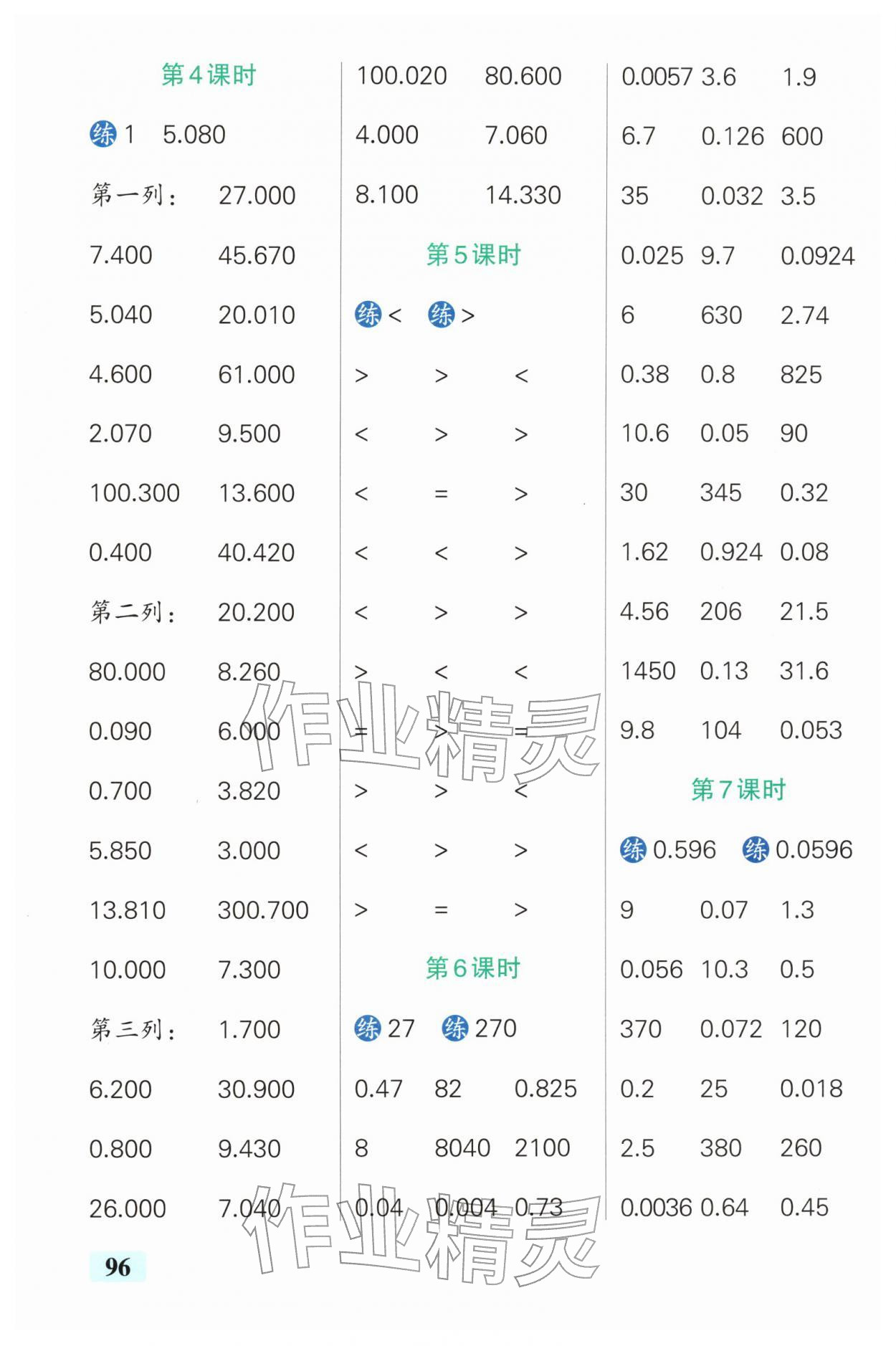The width and height of the screenshot is (896, 1346).
Task: Click the answer 100.020
Action: (x=401, y=75)
